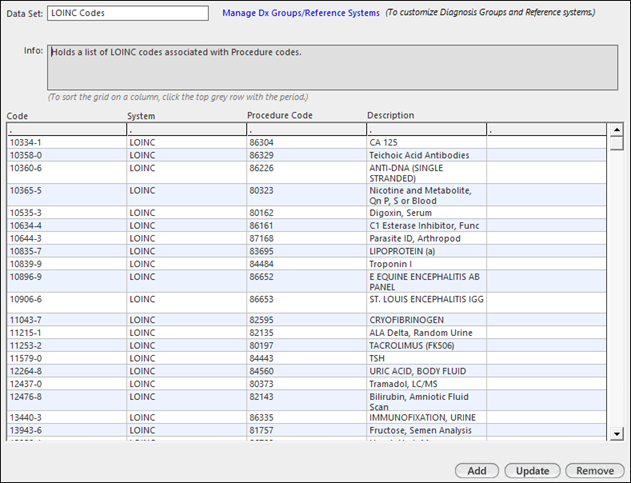Click the TACROLIMUS (FK506) description
The height and width of the screenshot is (483, 631).
426,346
